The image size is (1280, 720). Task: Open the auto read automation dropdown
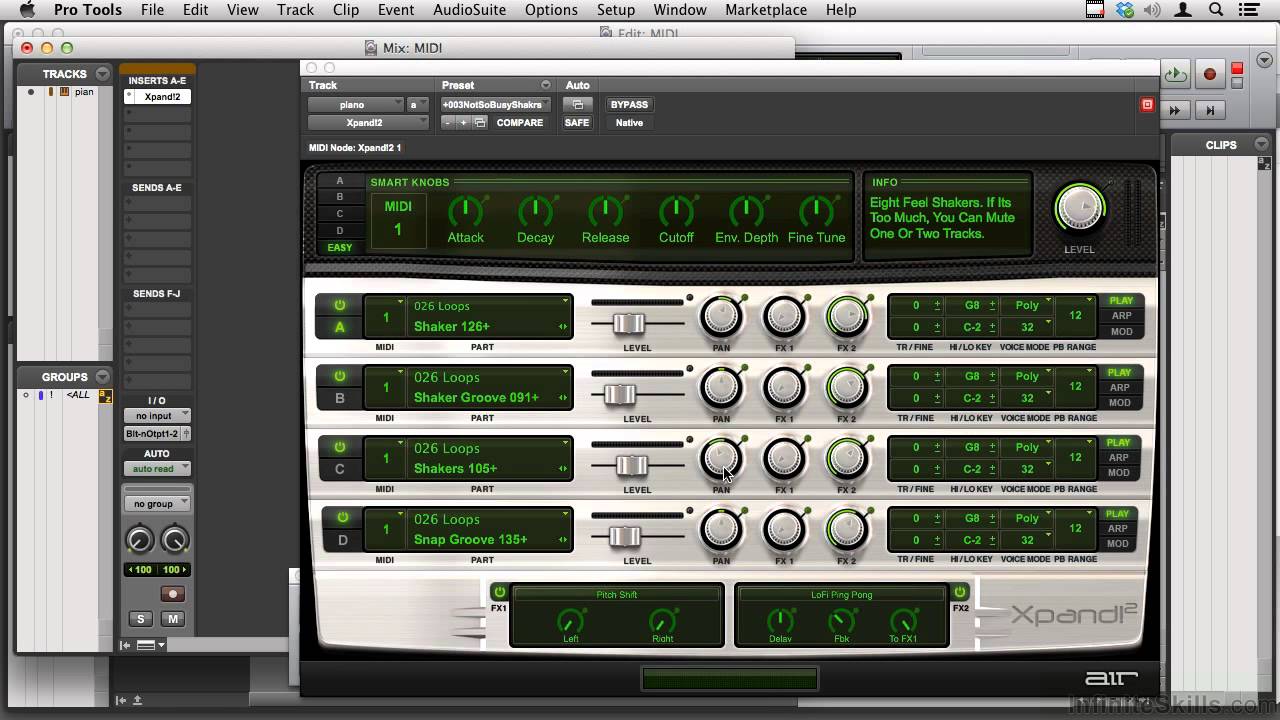tap(157, 469)
